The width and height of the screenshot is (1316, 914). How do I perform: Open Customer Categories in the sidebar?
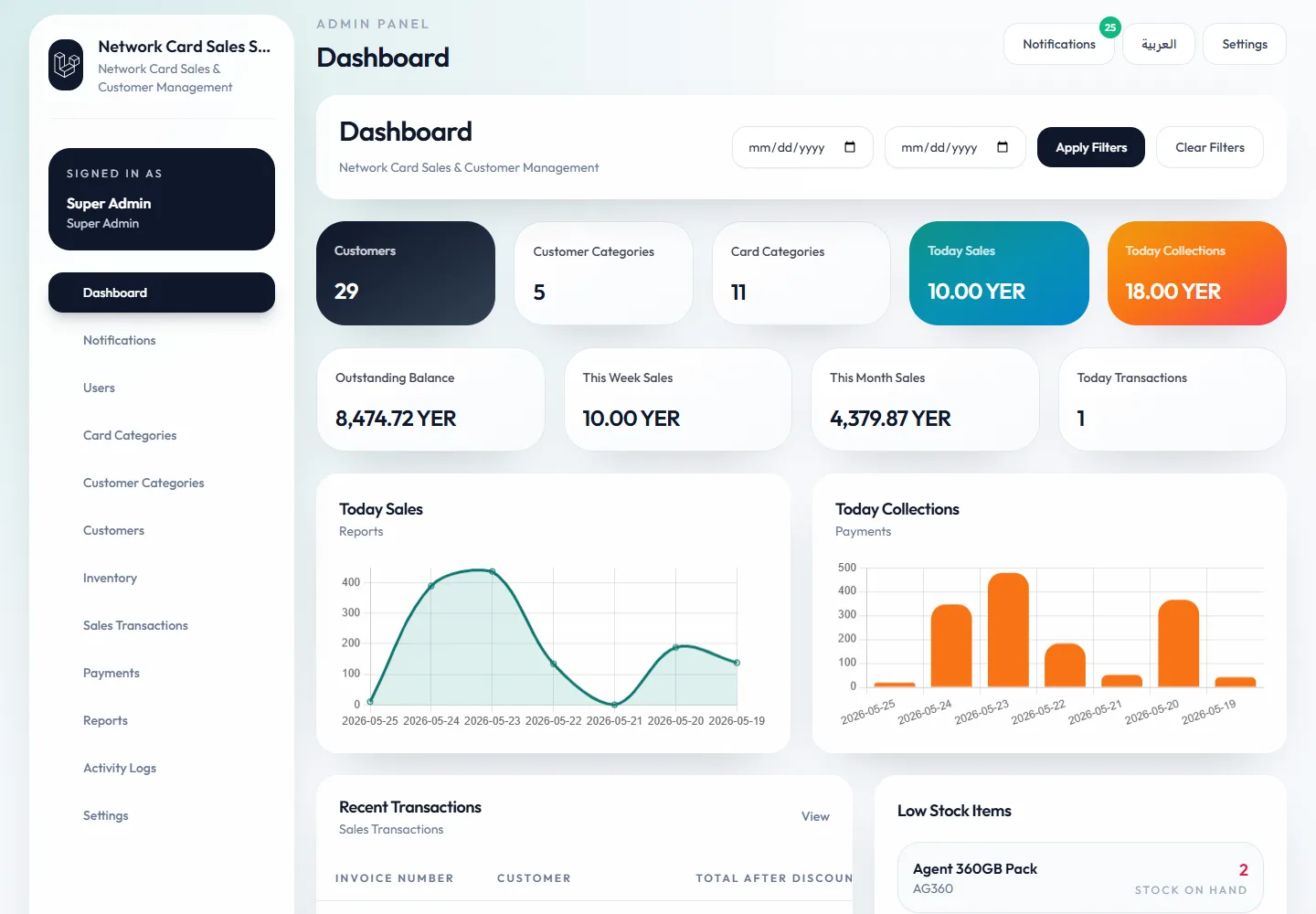pos(162,483)
